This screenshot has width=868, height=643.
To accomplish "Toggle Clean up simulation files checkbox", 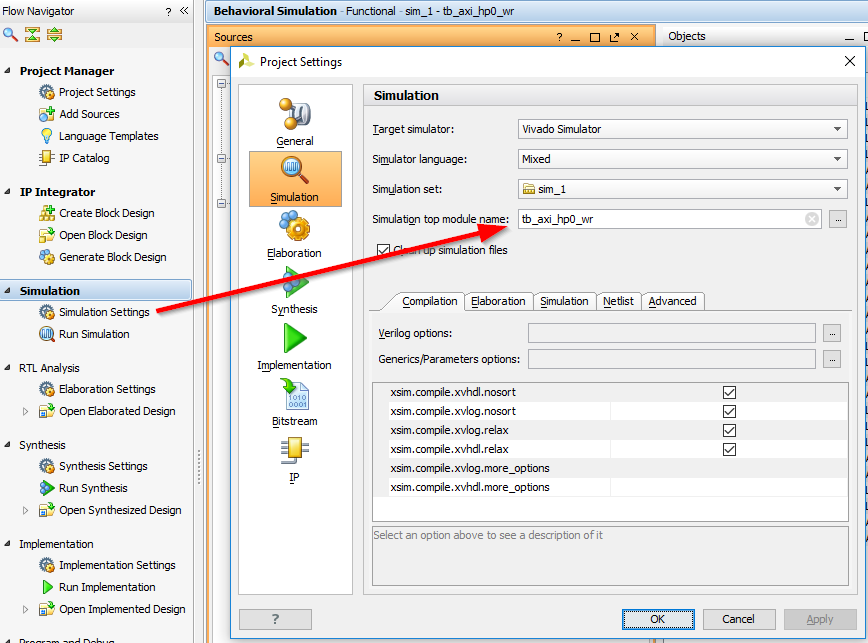I will (383, 250).
